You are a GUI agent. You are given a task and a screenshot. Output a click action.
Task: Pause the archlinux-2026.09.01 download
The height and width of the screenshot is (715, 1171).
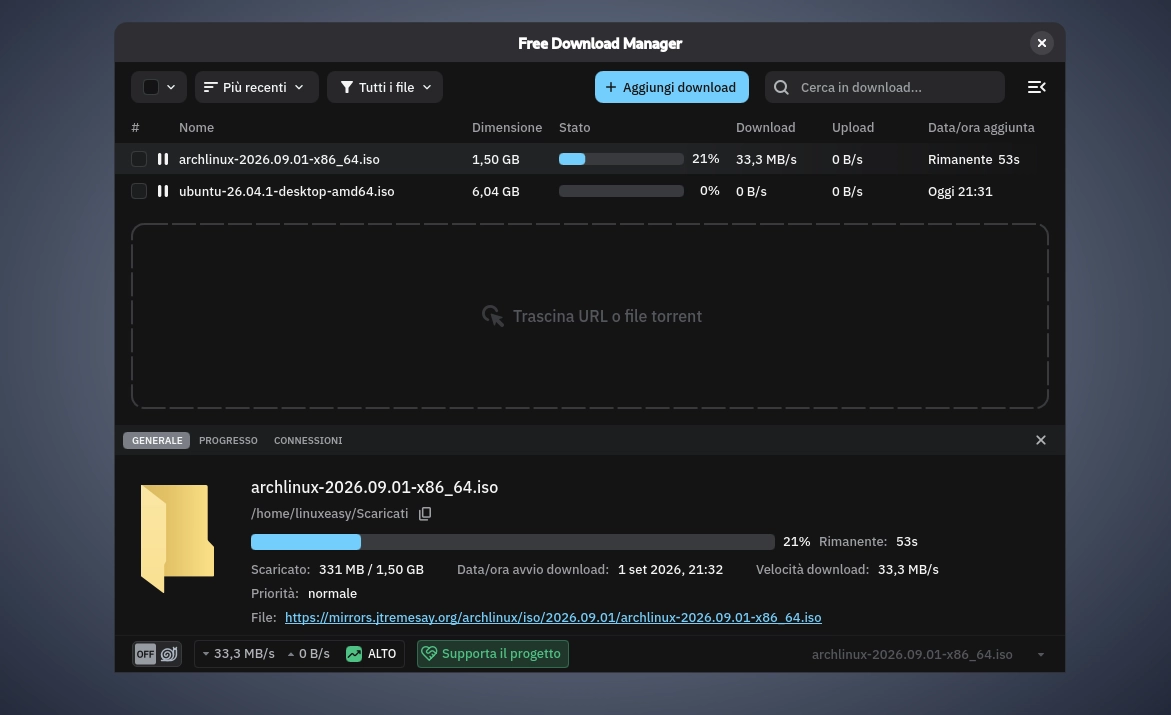pos(163,159)
